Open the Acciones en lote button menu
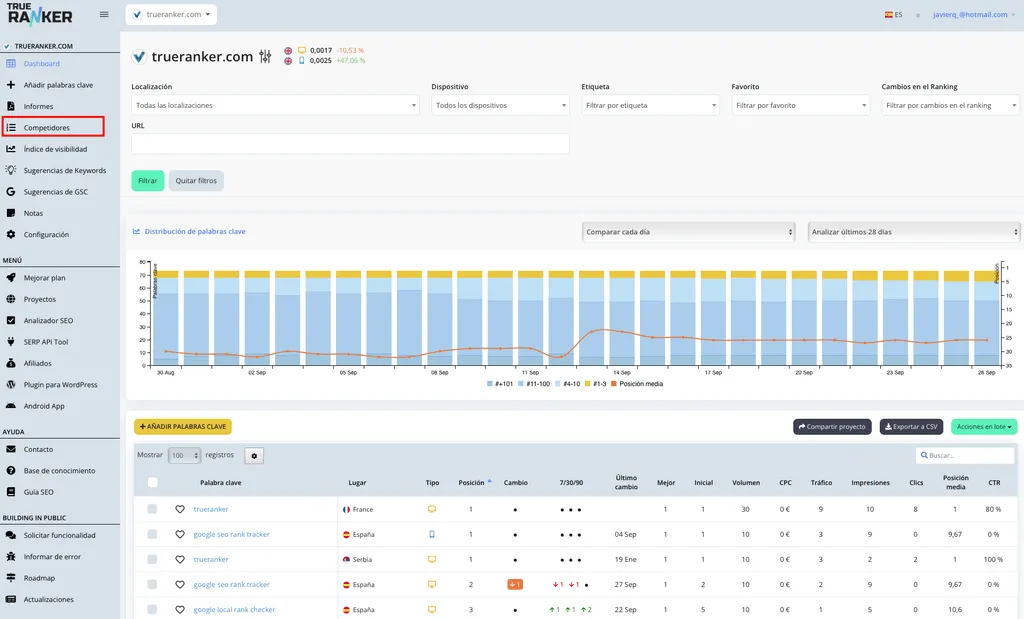The image size is (1024, 619). tap(984, 426)
